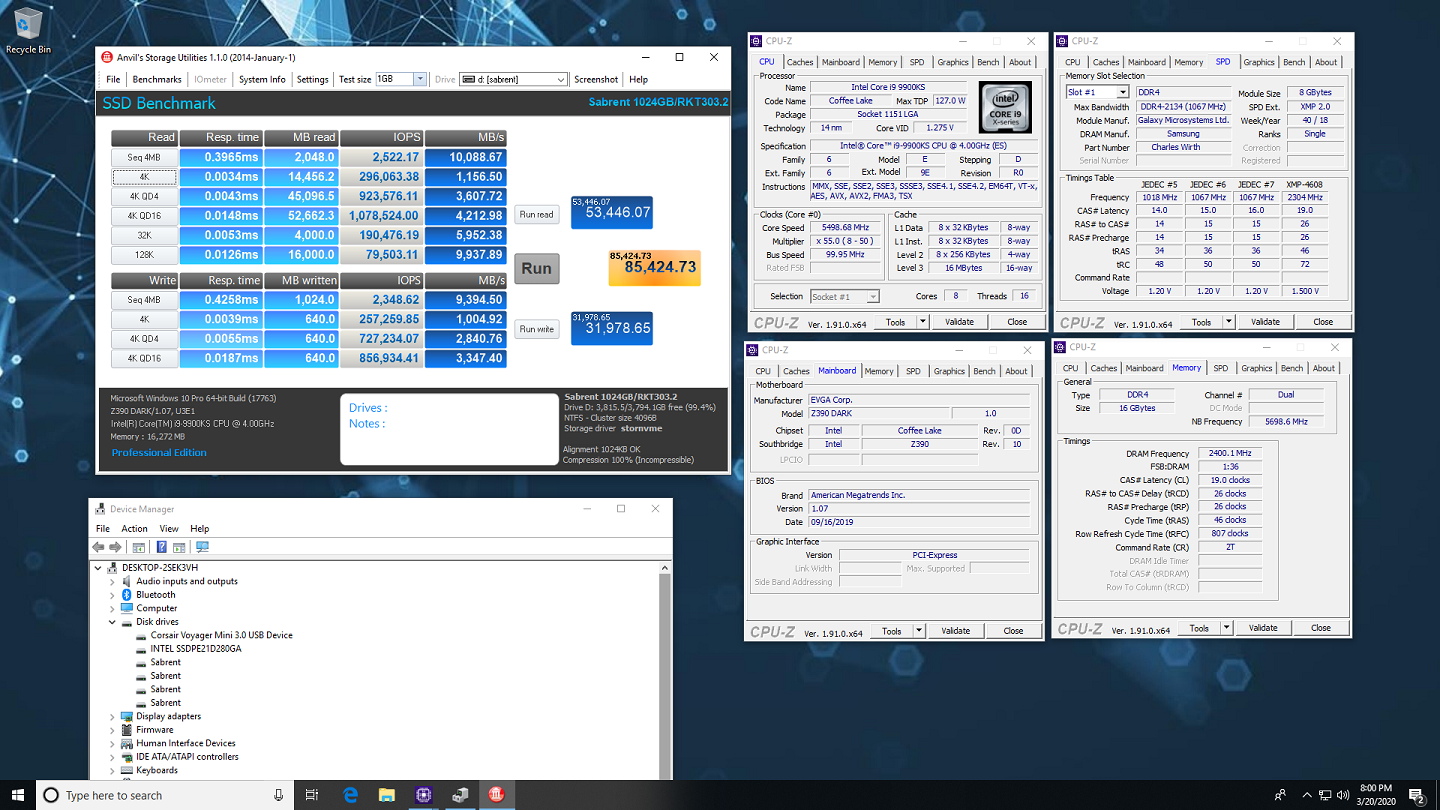Open Microsoft Edge from the taskbar
Screen dimensions: 1440x810
click(x=350, y=795)
